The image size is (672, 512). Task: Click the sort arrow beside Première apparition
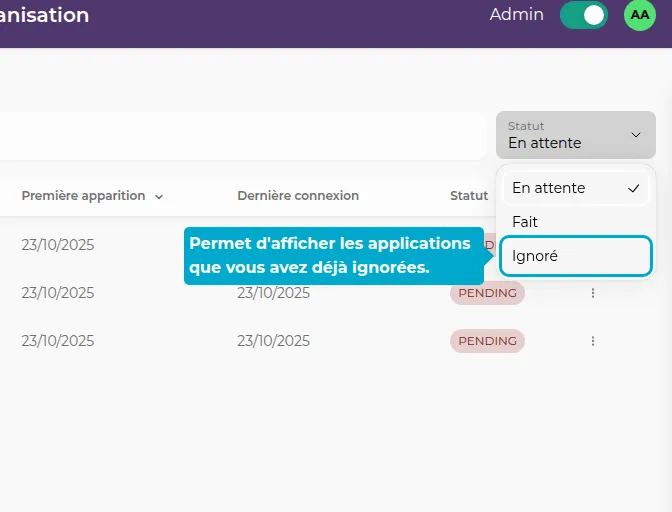coord(159,197)
